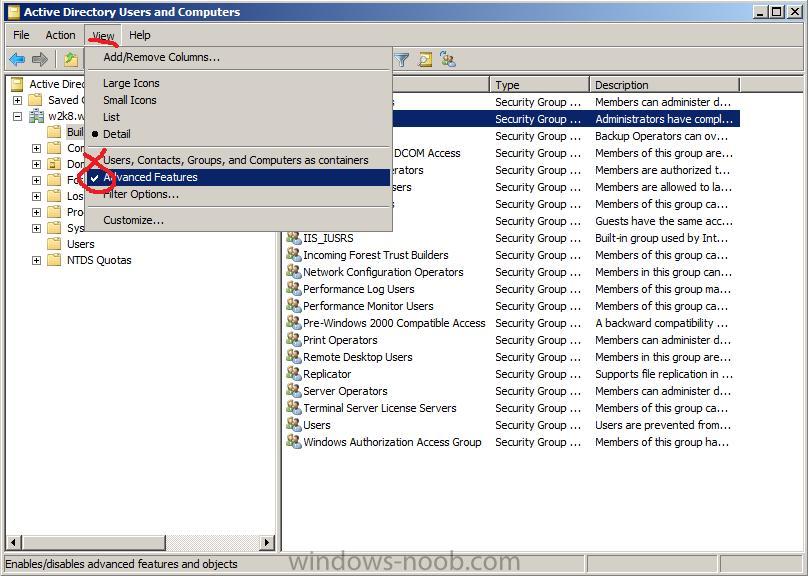Go up one level with the folder-arrow icon

click(x=71, y=60)
